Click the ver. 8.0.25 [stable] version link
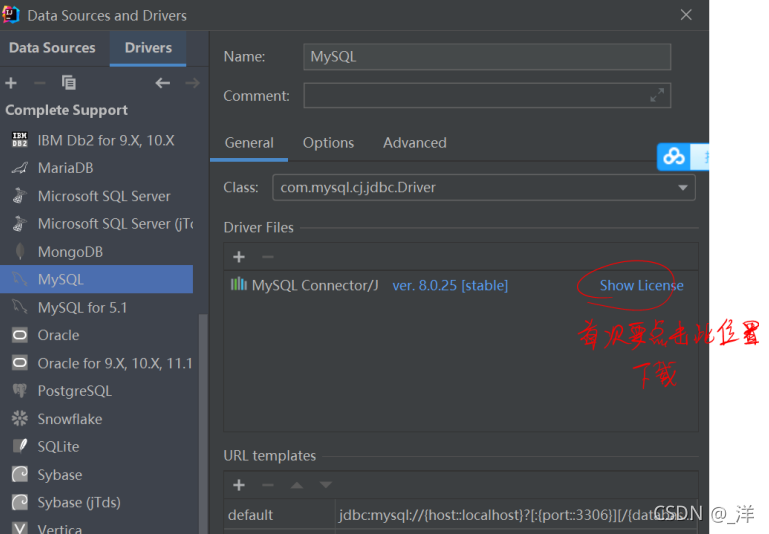This screenshot has height=534, width=769. point(450,285)
